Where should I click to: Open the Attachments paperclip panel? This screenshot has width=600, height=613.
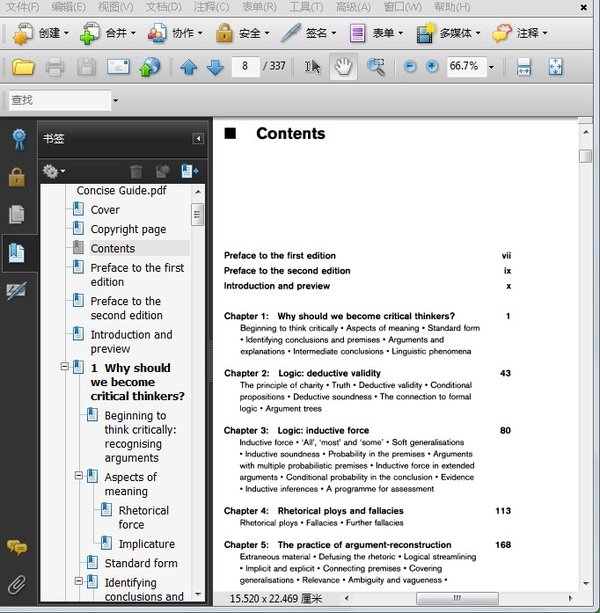16,585
